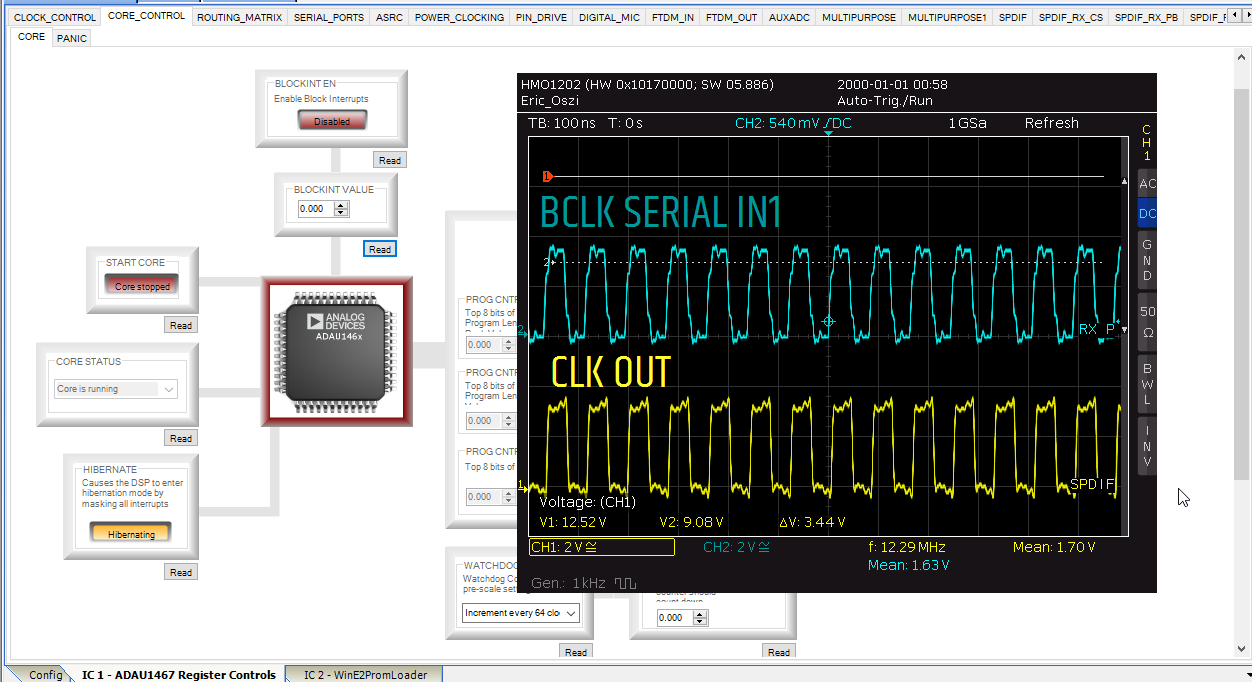Click Read under START CORE
Viewport: 1252px width, 682px height.
tap(181, 325)
